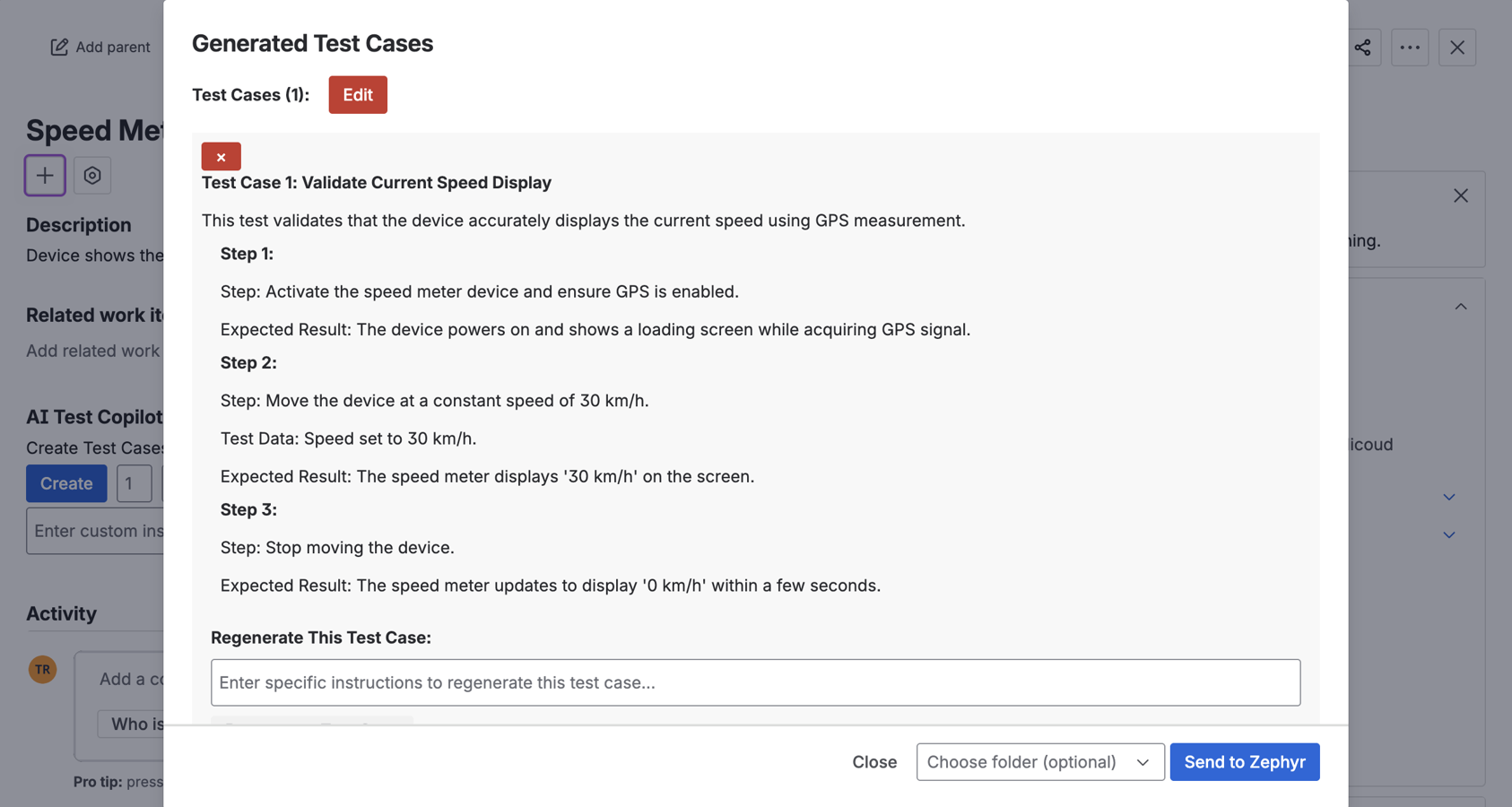This screenshot has width=1512, height=807.
Task: Click the Add parent edit icon
Action: click(60, 47)
